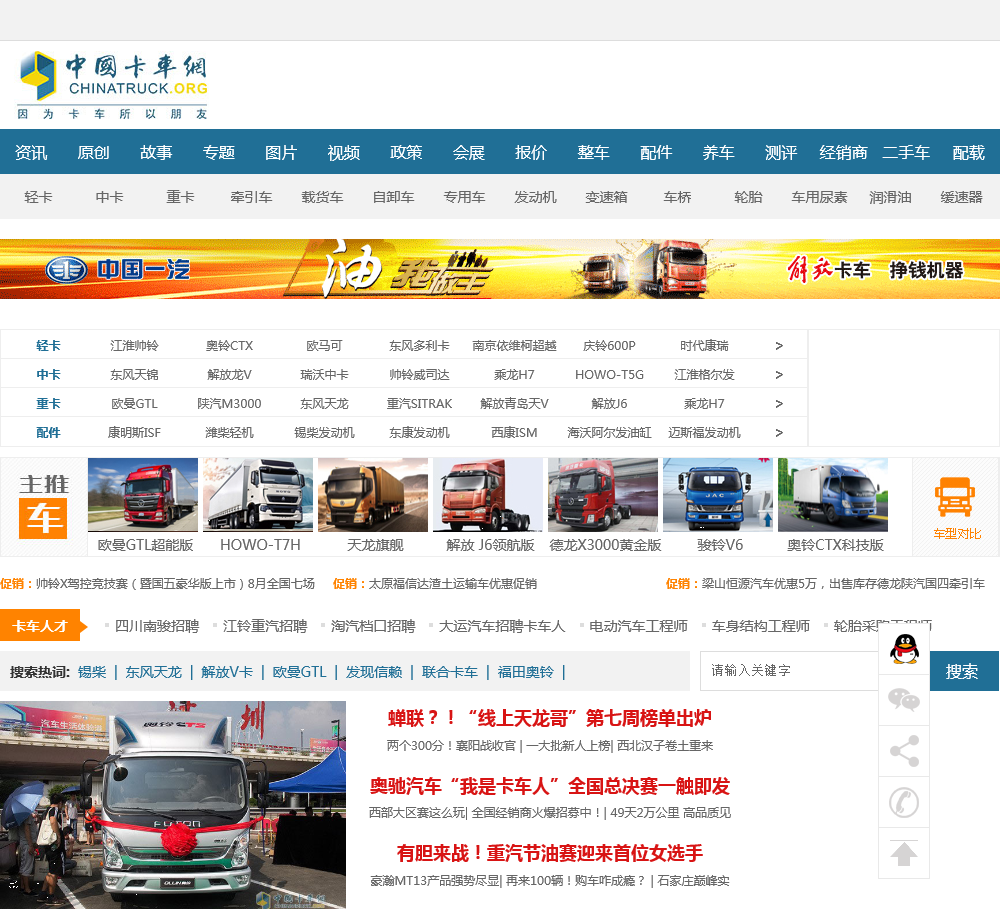Open the 二手车 main nav tab
The image size is (1000, 909).
click(x=906, y=152)
